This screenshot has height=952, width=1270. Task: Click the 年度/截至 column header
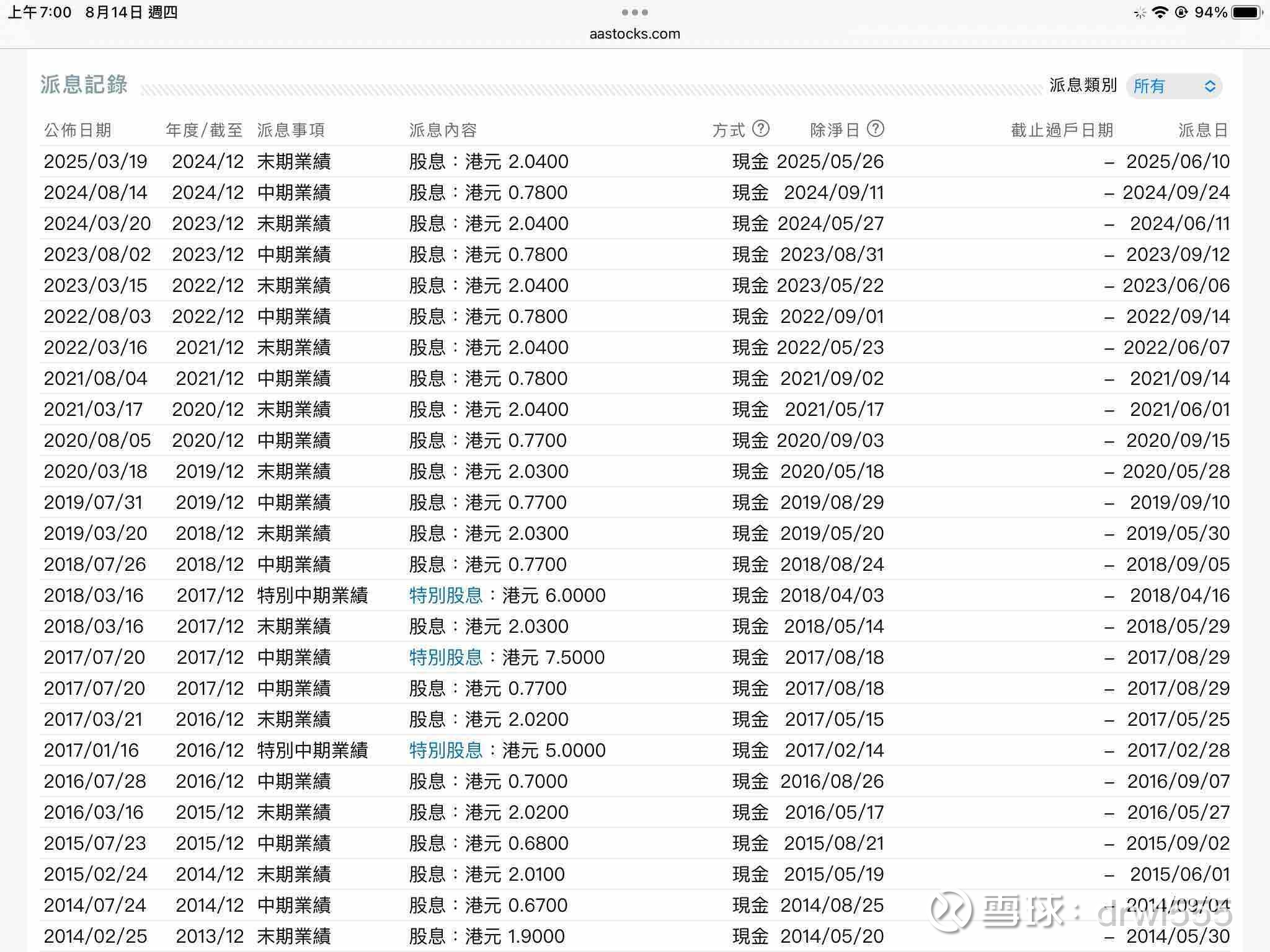coord(204,130)
